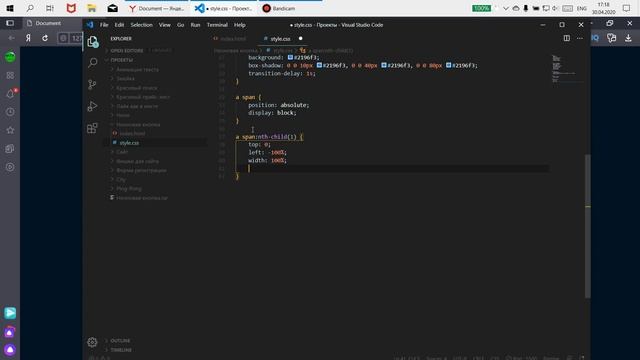640x360 pixels.
Task: Switch to the Yandex Document taskbar window
Action: (x=157, y=8)
